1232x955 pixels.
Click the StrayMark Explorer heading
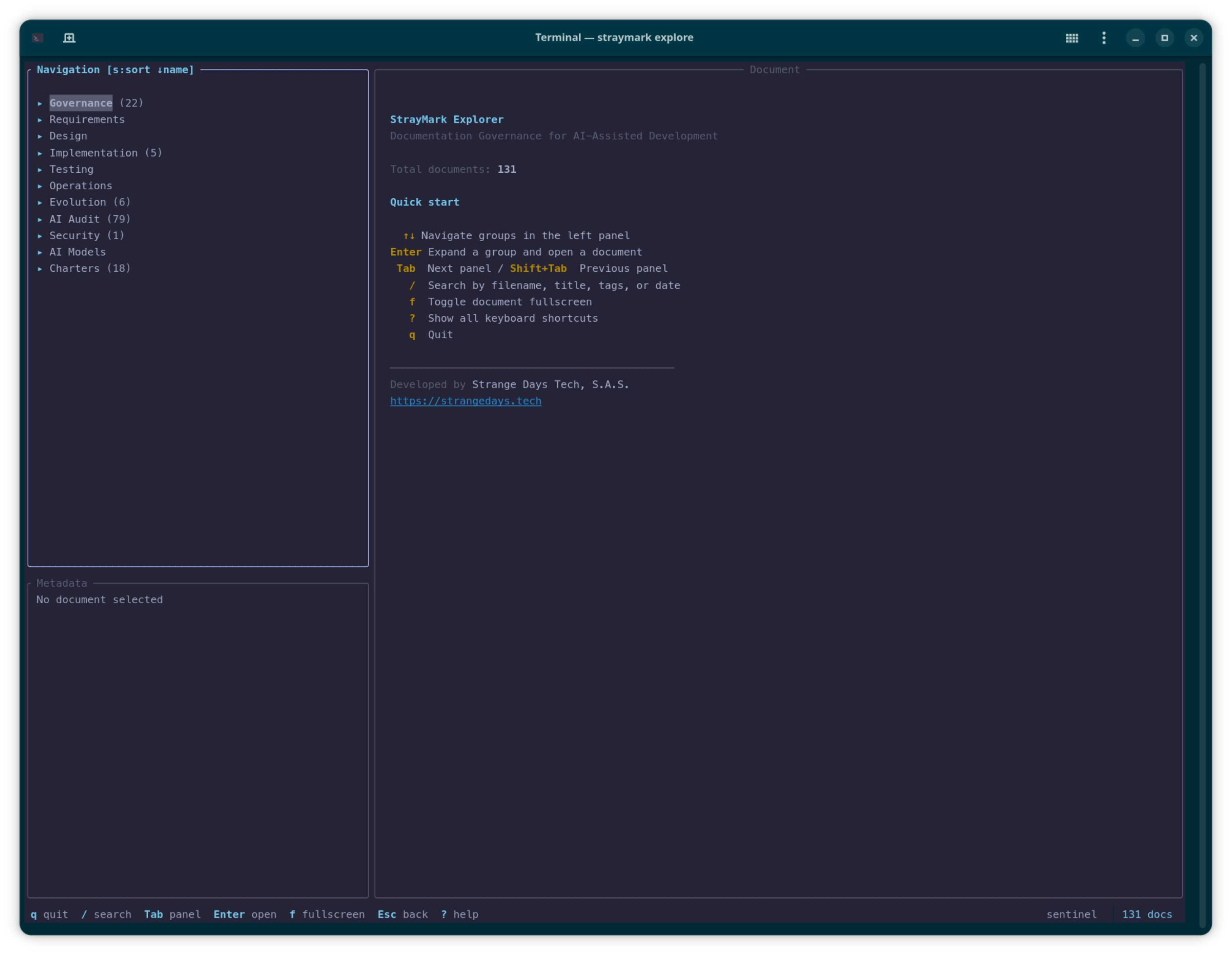447,119
